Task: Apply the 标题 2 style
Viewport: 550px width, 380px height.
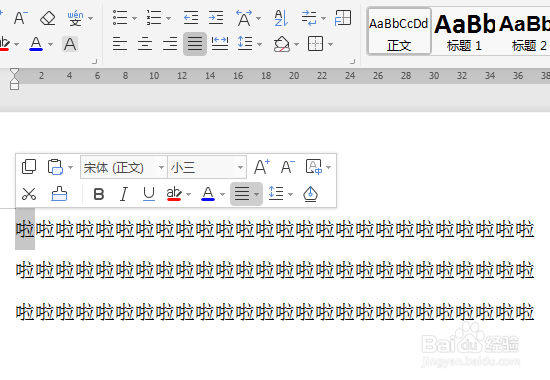Action: 524,32
